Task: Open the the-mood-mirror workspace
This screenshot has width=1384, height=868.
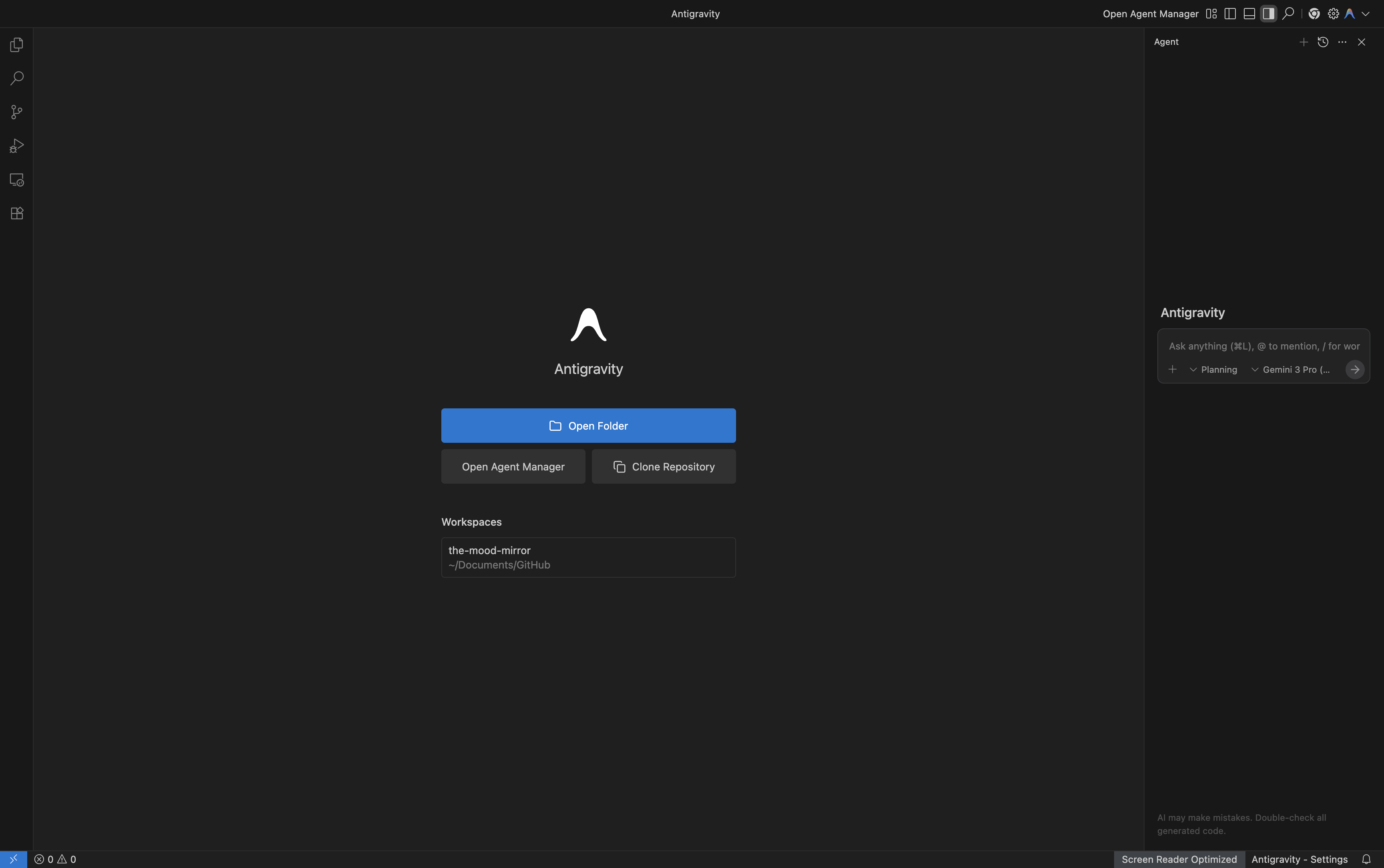Action: click(588, 557)
